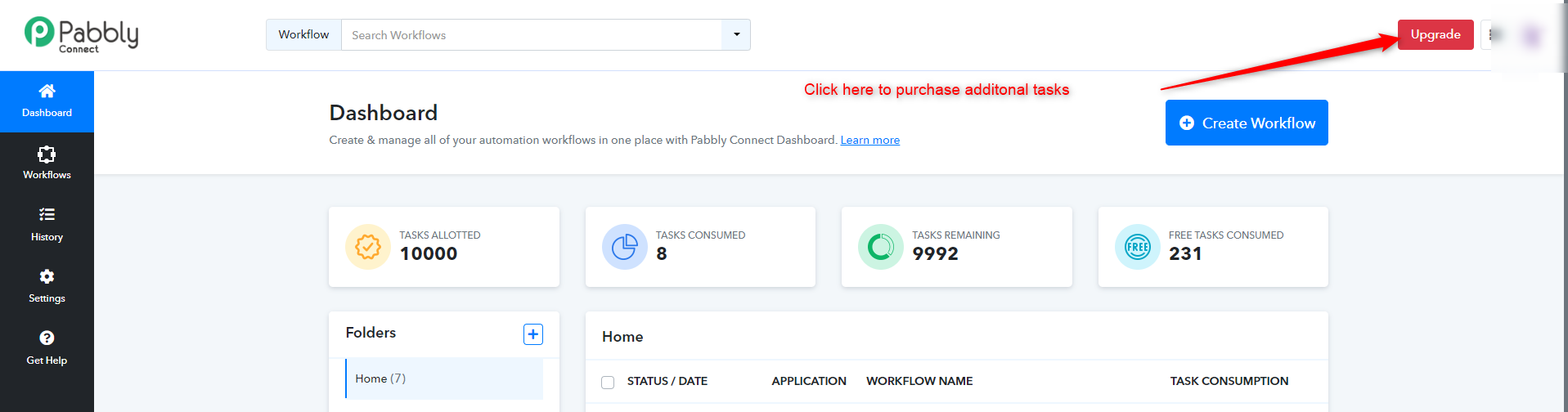The width and height of the screenshot is (1568, 412).
Task: Open the Workflows sidebar icon
Action: tap(47, 154)
